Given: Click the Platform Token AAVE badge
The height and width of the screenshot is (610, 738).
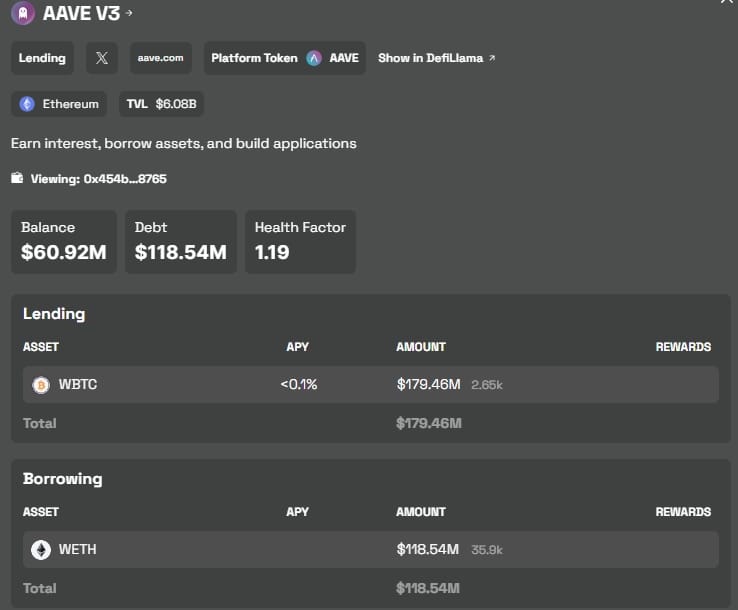Looking at the screenshot, I should (284, 58).
